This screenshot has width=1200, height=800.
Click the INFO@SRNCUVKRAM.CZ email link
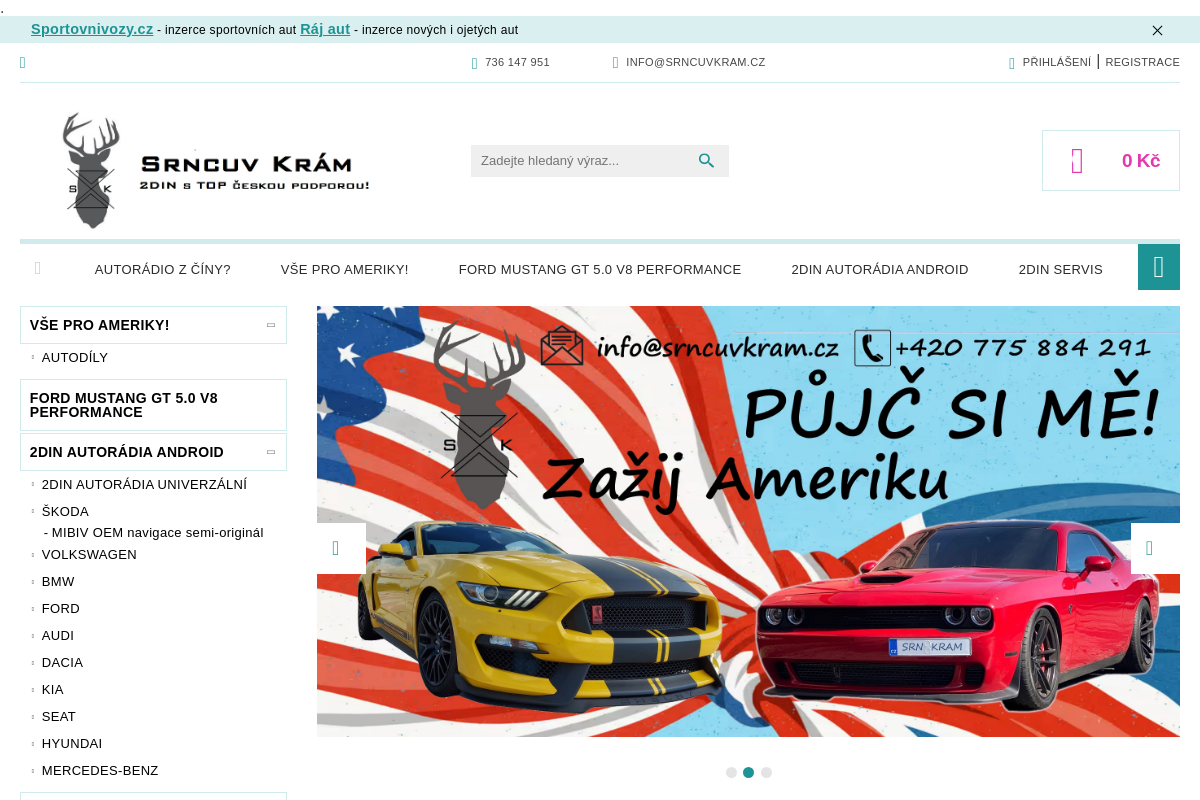[x=695, y=62]
